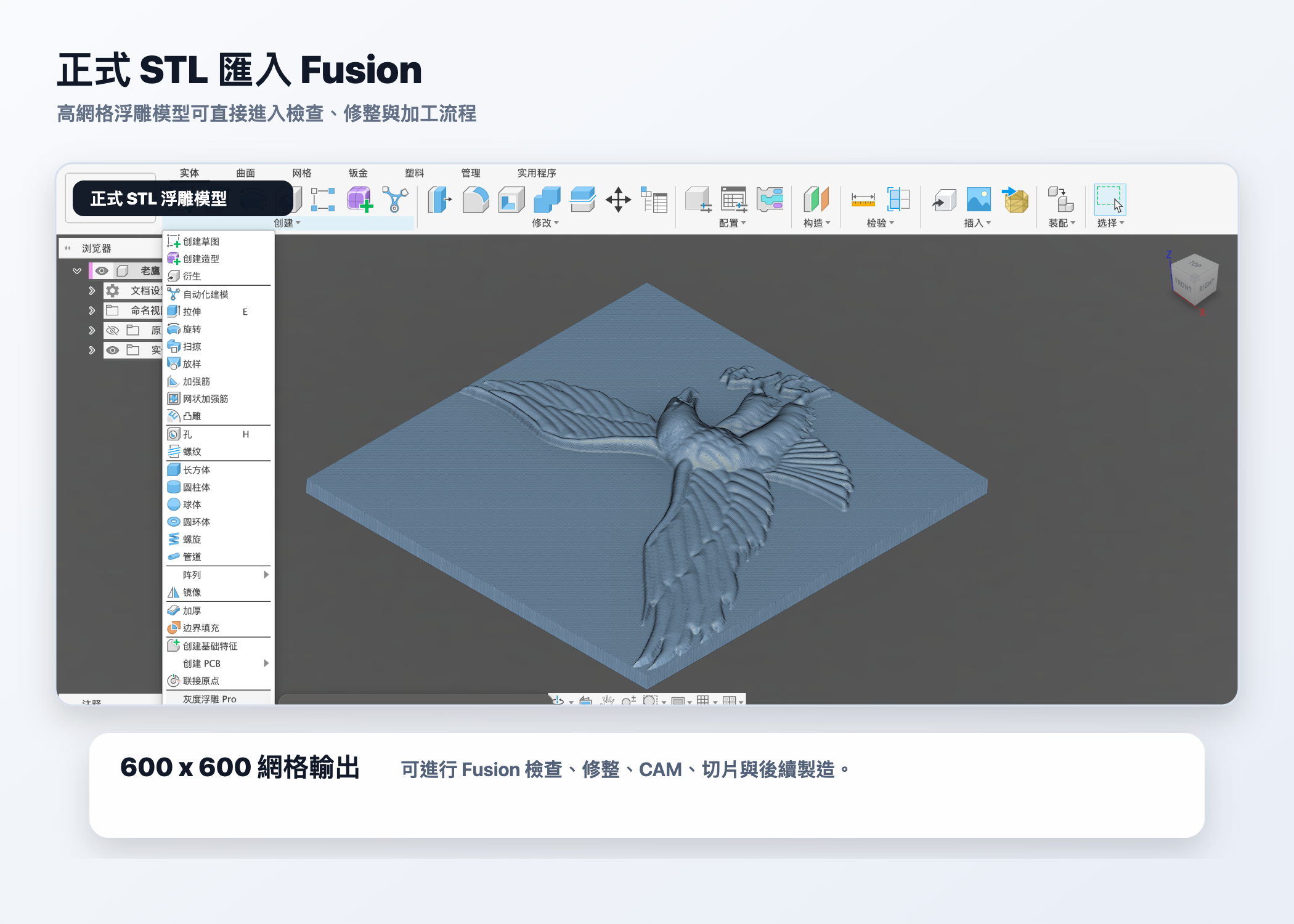Switch to the 网格 tab
Screen dimensions: 1294x924
coord(302,173)
